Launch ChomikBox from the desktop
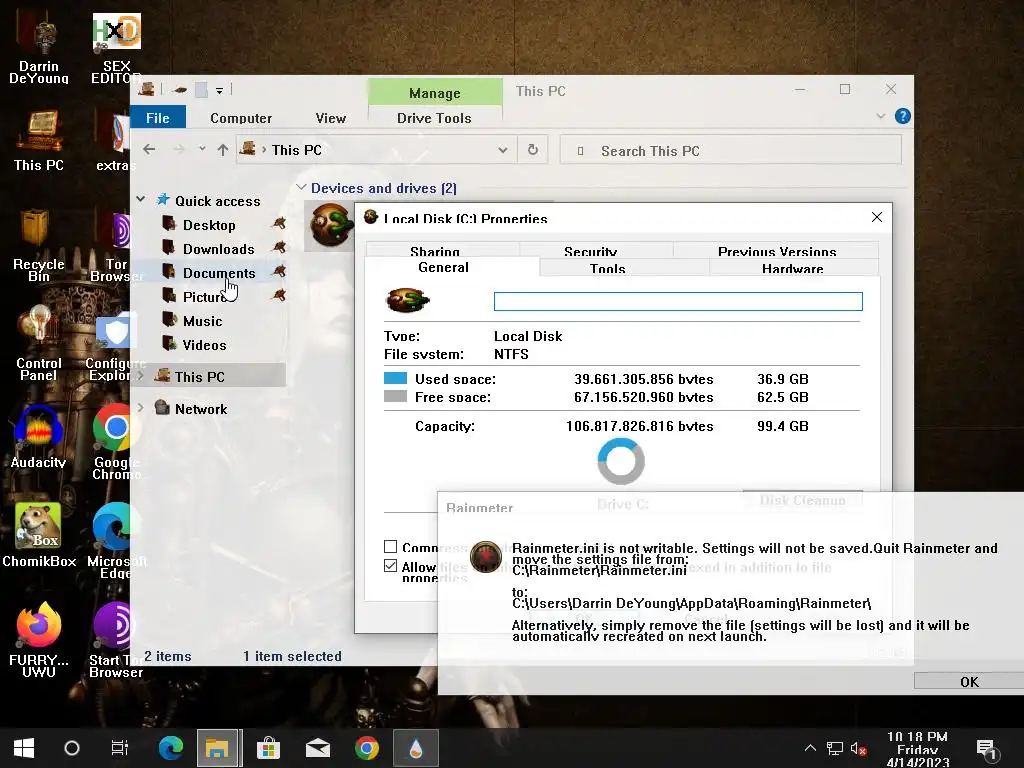Screen dimensions: 1024x768 [x=39, y=536]
